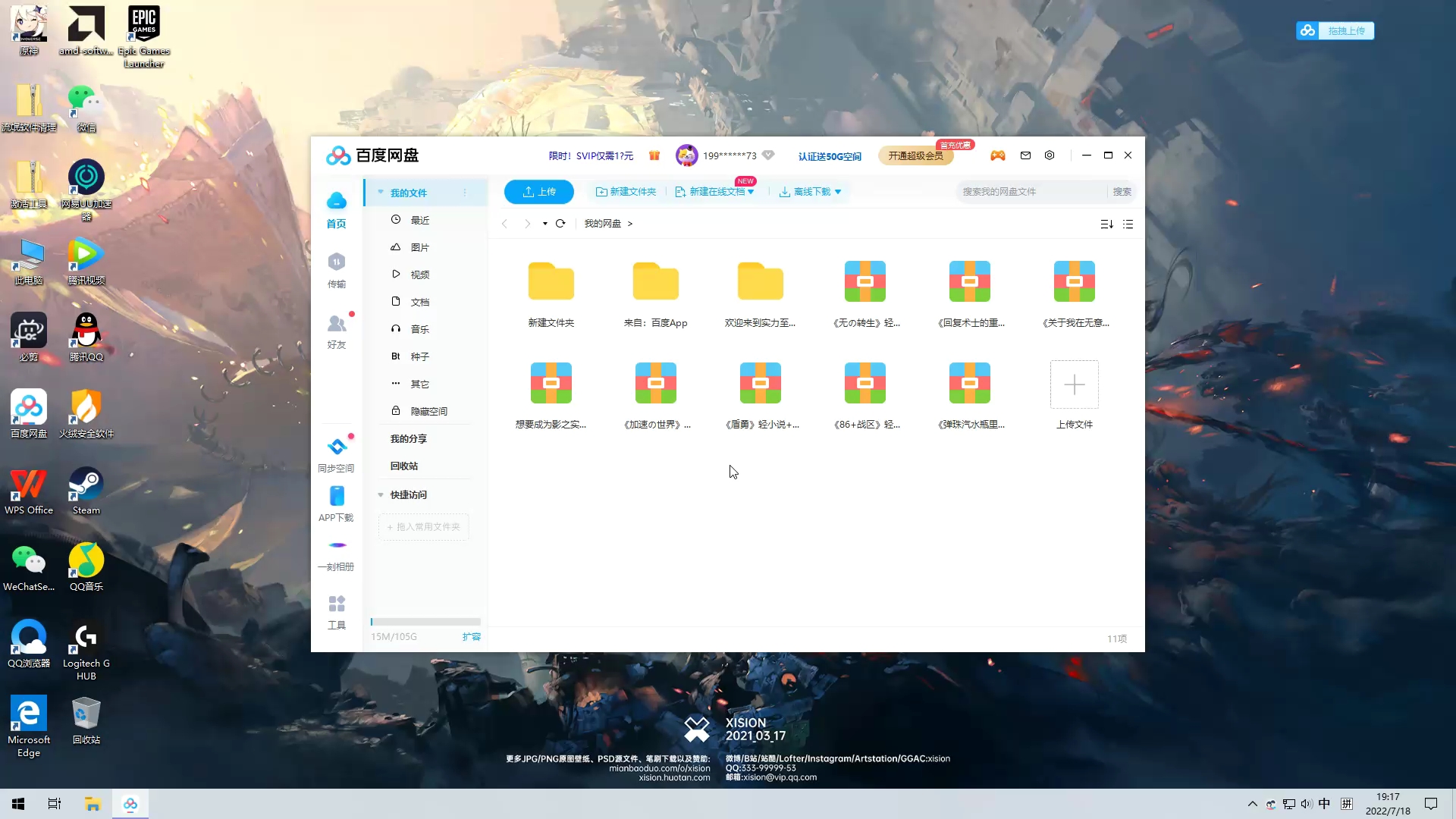The width and height of the screenshot is (1456, 819).
Task: Select the 《加速の世界》 archive file
Action: coord(656,396)
